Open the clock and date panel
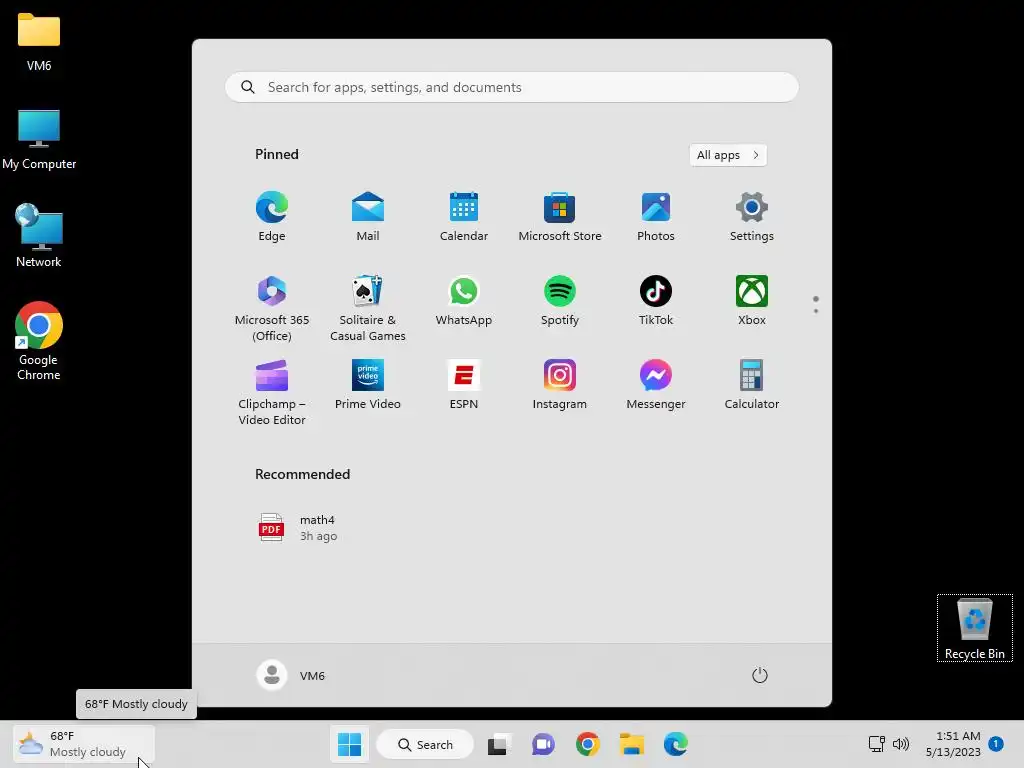The image size is (1024, 768). point(953,744)
